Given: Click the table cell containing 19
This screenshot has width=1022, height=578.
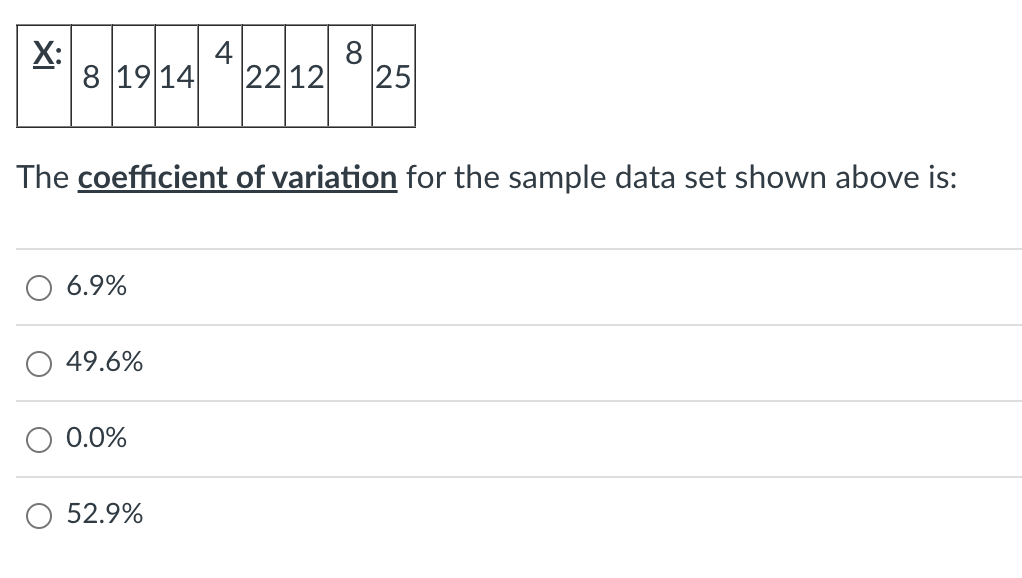Looking at the screenshot, I should pyautogui.click(x=132, y=77).
